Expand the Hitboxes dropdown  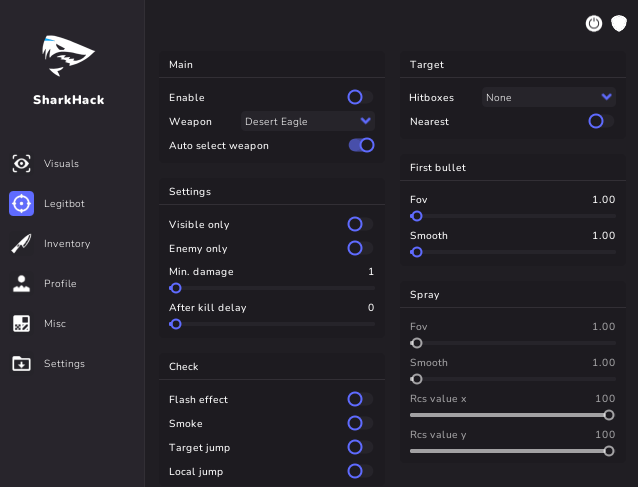[548, 97]
